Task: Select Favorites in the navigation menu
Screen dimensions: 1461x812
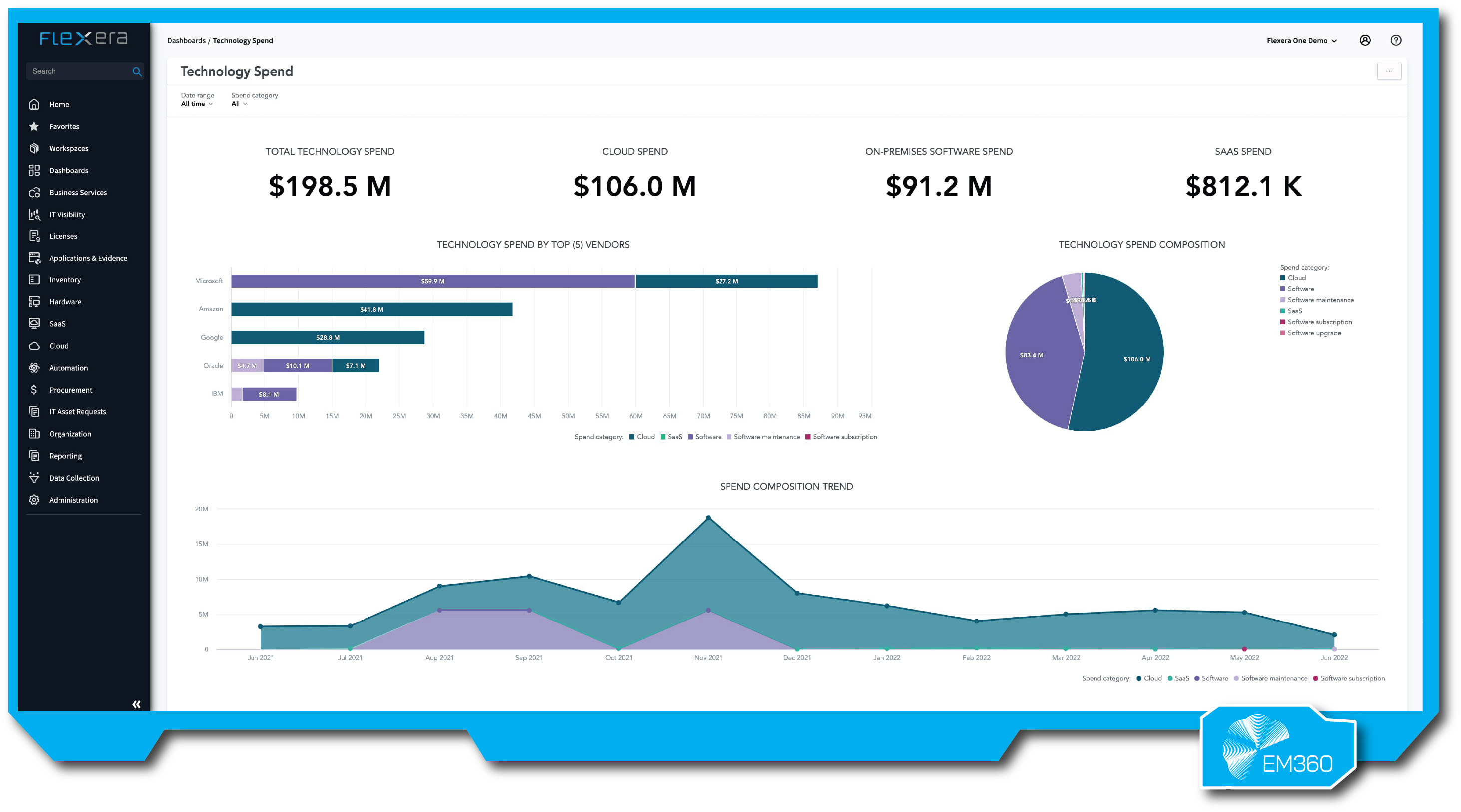Action: [34, 126]
